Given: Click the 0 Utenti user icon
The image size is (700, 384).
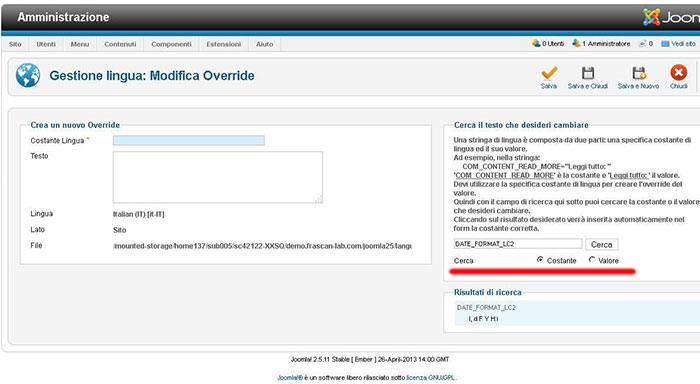Looking at the screenshot, I should (x=536, y=43).
